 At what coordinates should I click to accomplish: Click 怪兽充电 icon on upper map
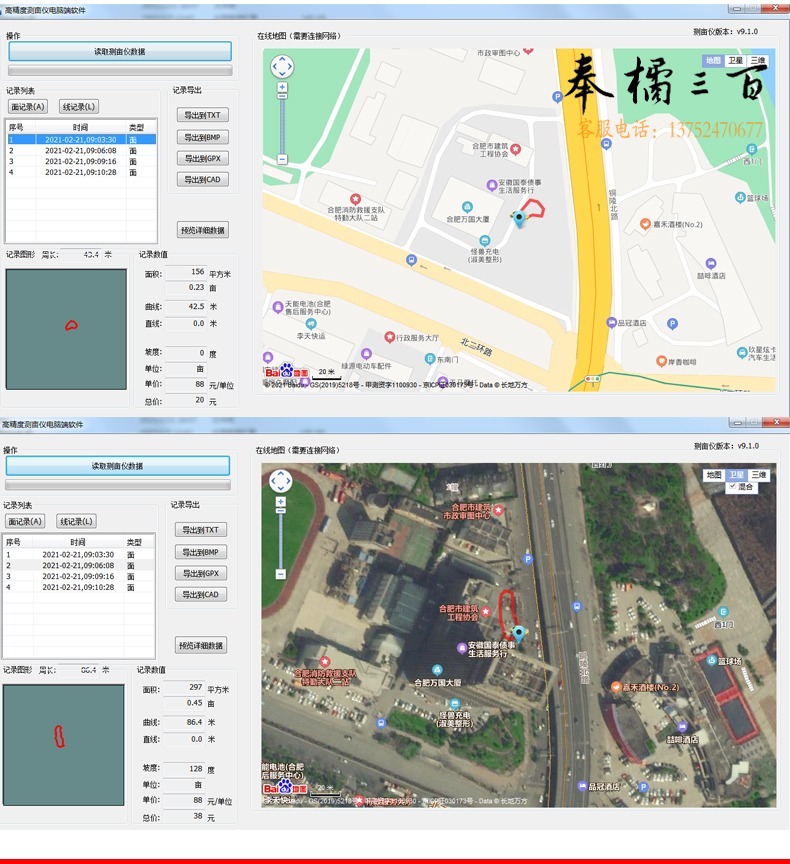point(485,240)
